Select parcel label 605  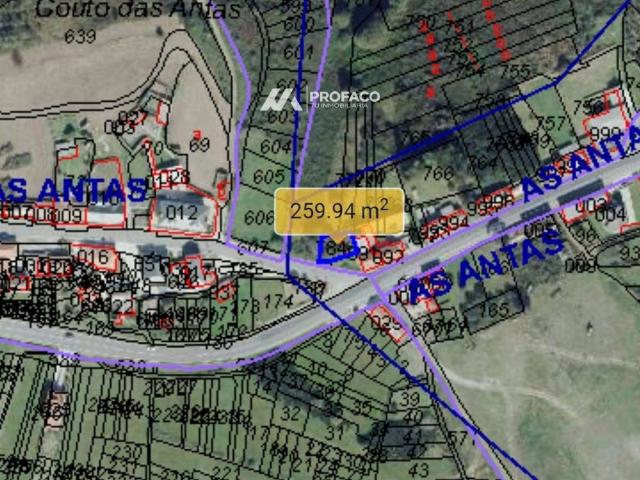coord(269,176)
